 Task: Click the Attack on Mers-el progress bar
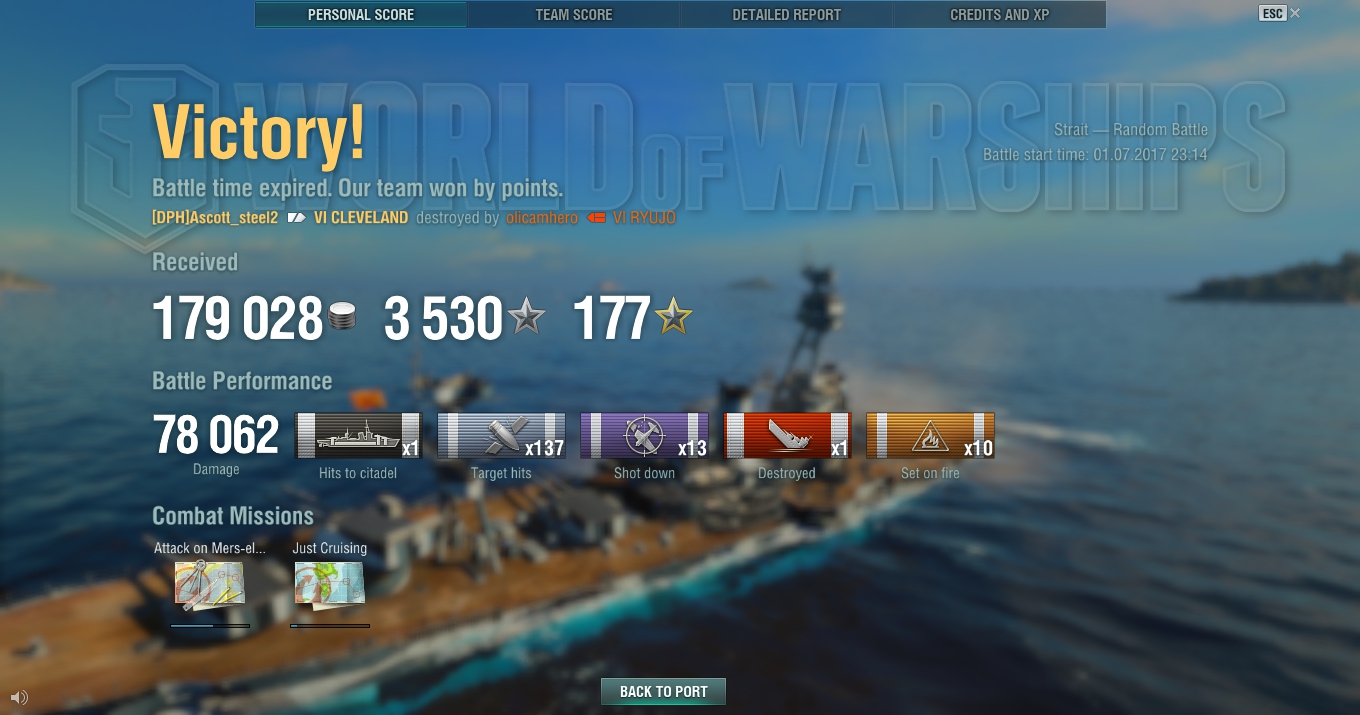(x=210, y=626)
